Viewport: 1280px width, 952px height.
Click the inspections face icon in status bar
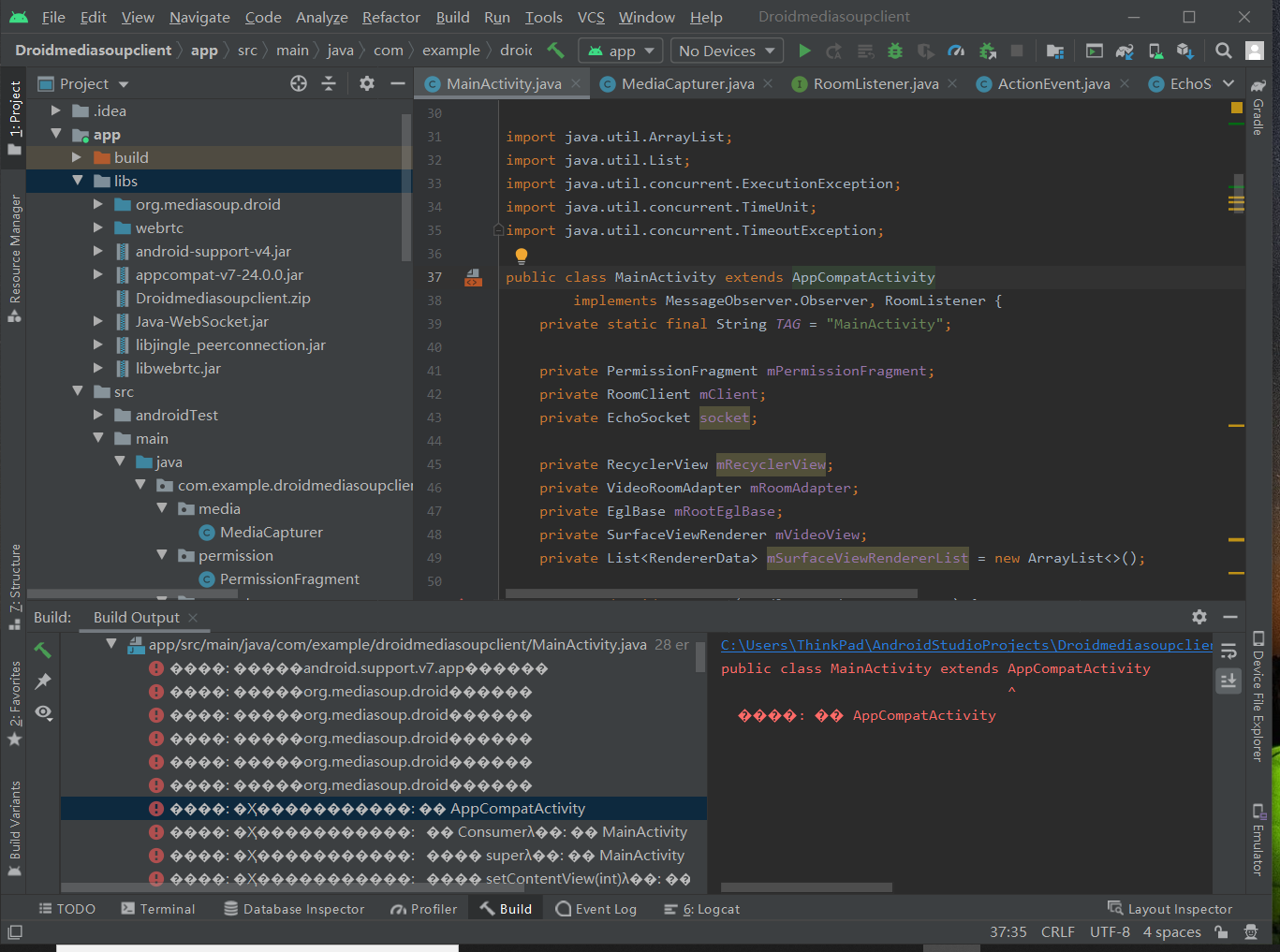click(1251, 931)
